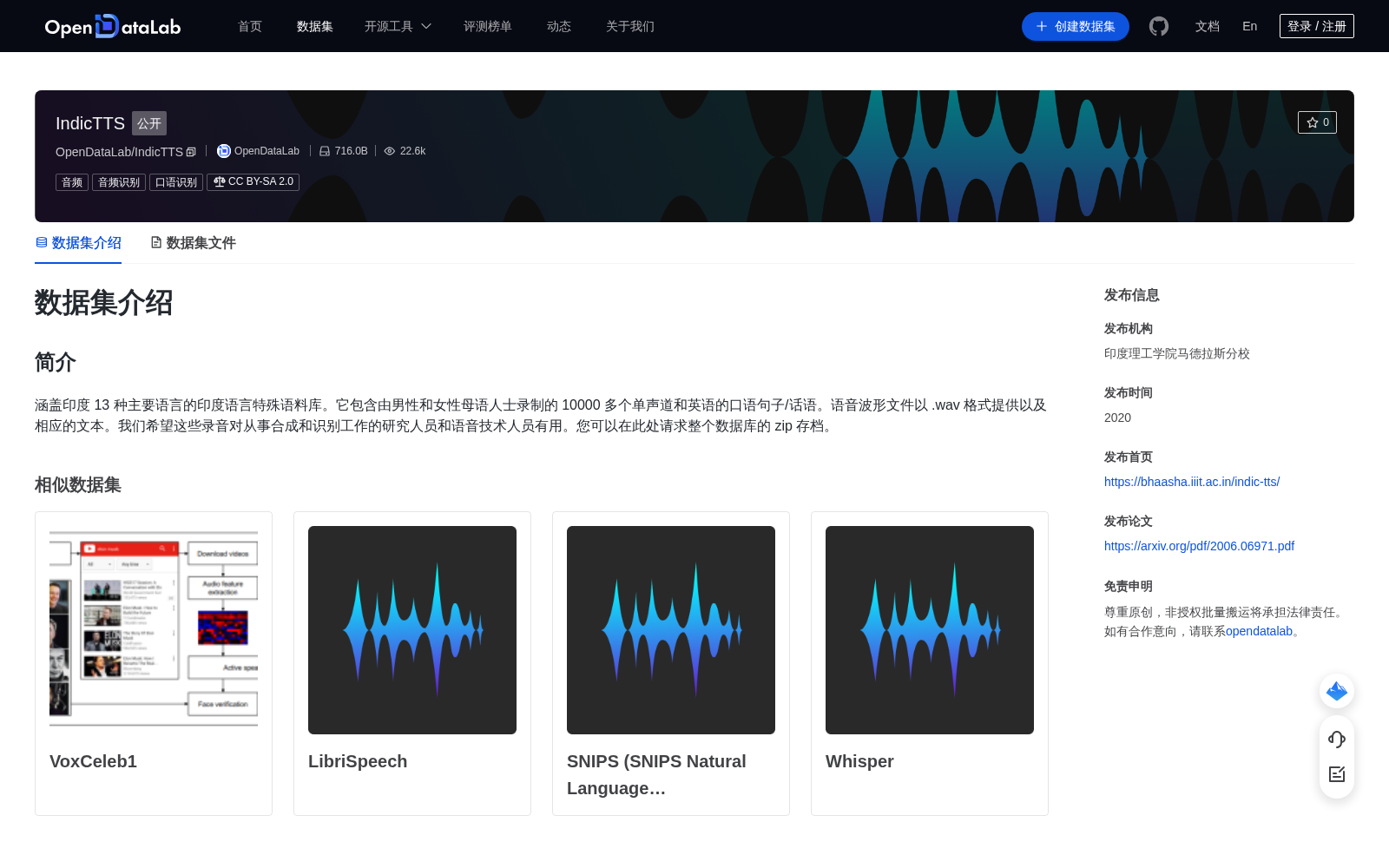Open the 文档 link
Image resolution: width=1389 pixels, height=868 pixels.
coord(1208,26)
